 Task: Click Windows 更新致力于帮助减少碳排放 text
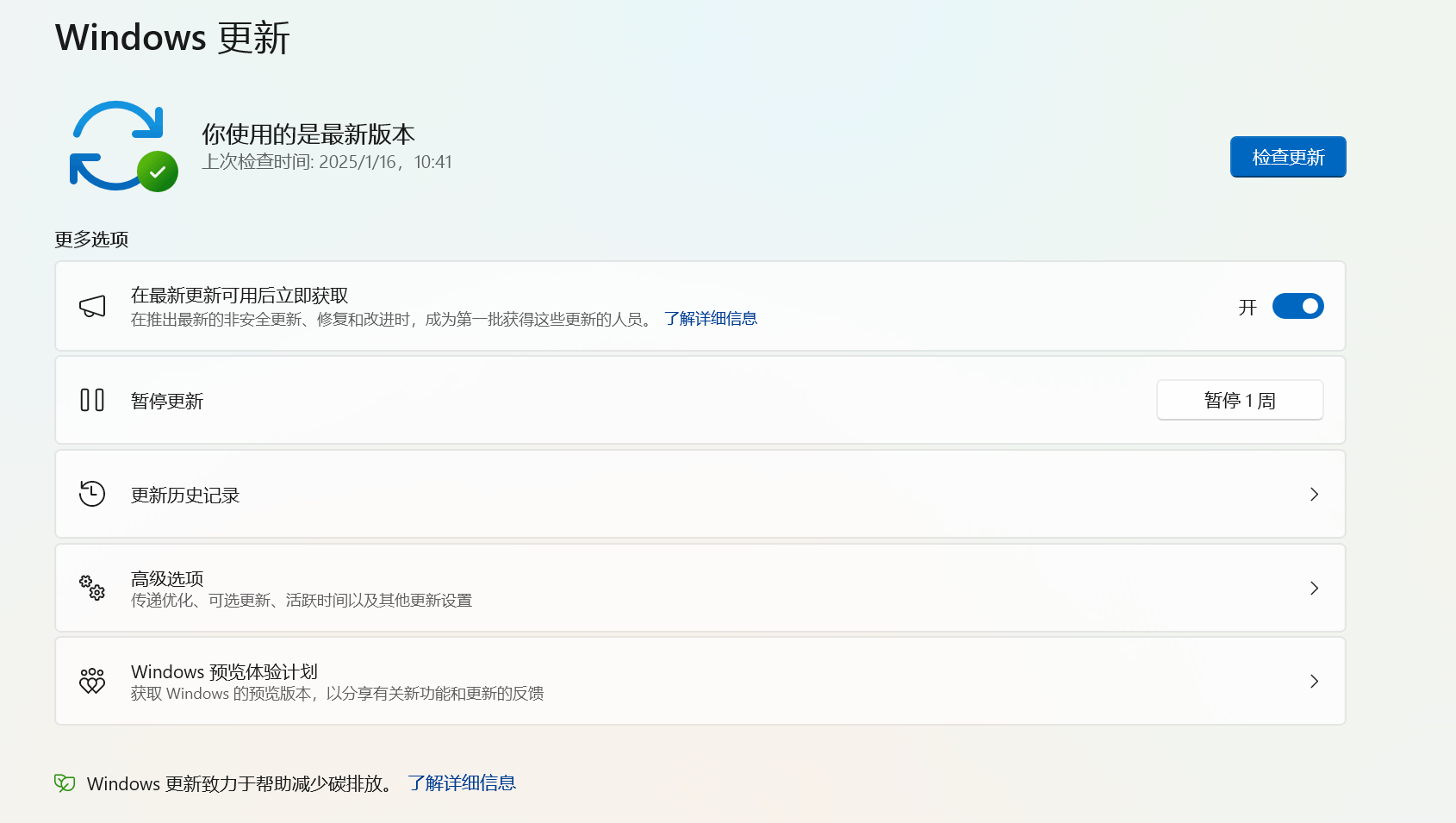pos(240,783)
